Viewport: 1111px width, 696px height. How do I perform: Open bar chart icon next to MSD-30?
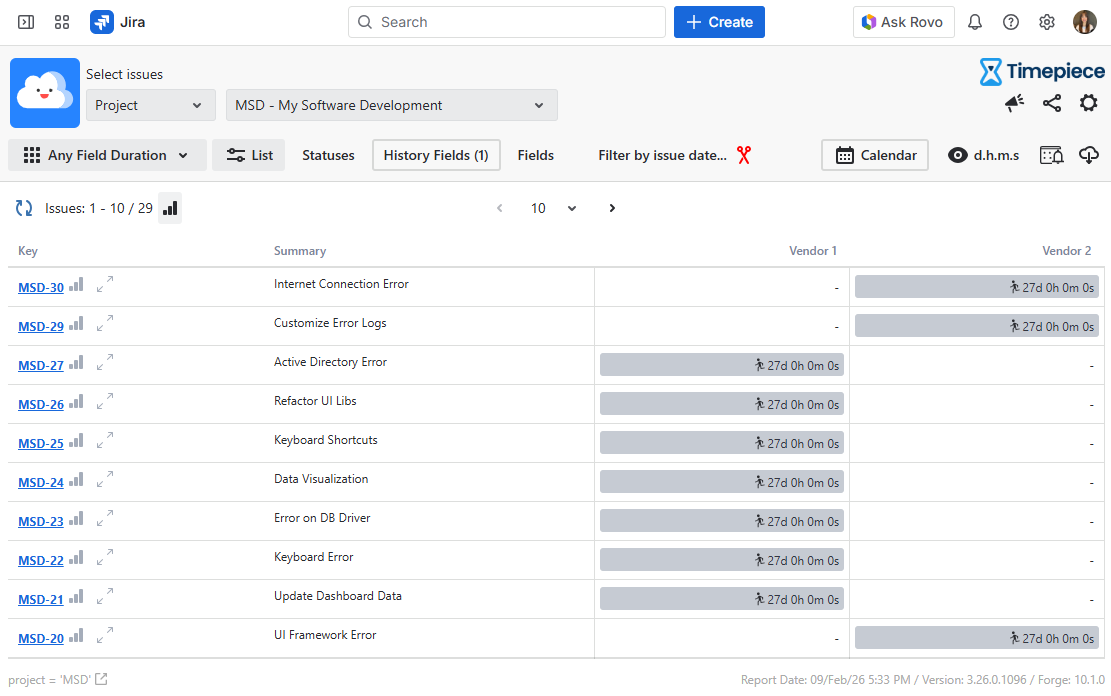tap(76, 286)
